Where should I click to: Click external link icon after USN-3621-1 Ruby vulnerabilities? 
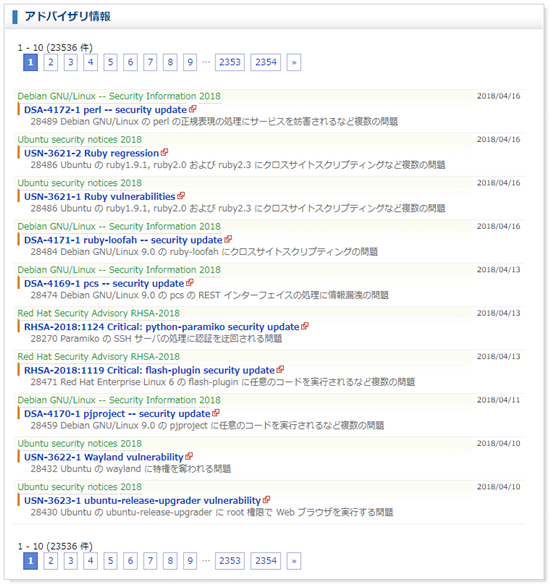coord(181,196)
